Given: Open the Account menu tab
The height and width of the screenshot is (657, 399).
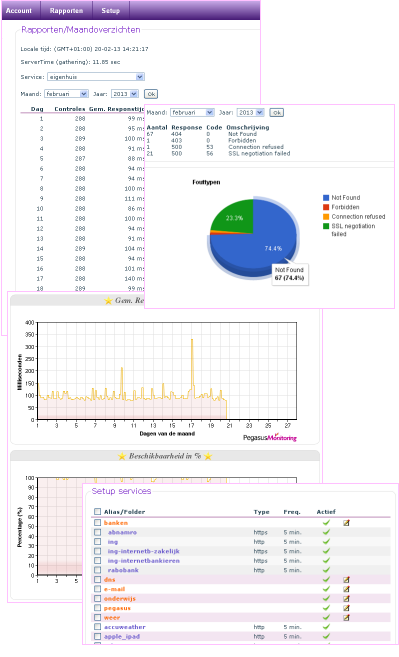Looking at the screenshot, I should (19, 10).
